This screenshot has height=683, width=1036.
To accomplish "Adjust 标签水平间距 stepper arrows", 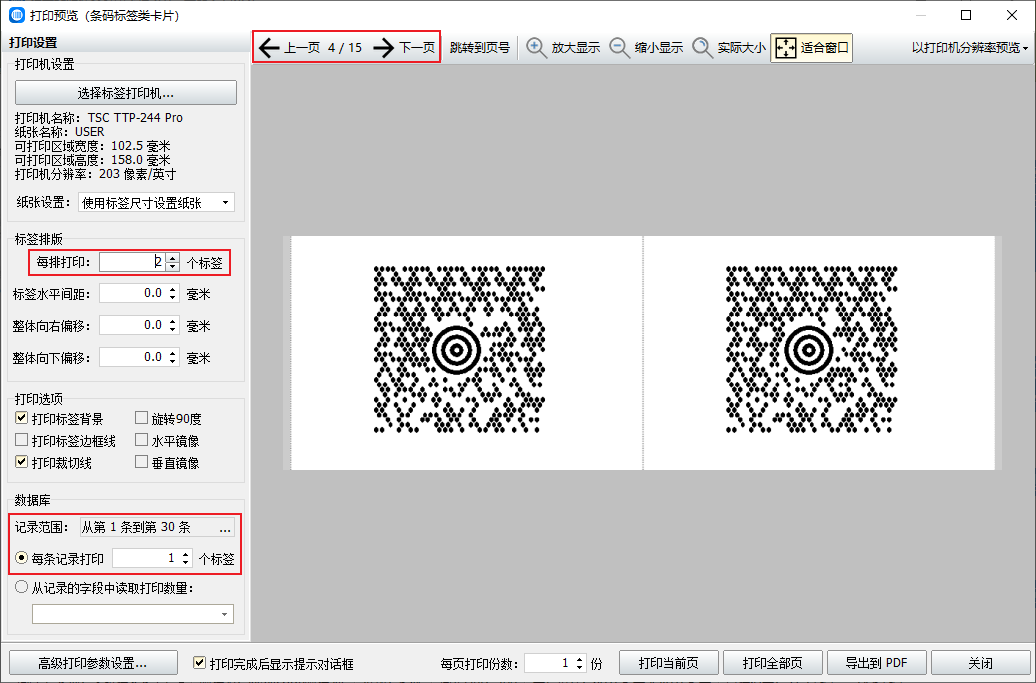I will pyautogui.click(x=172, y=293).
